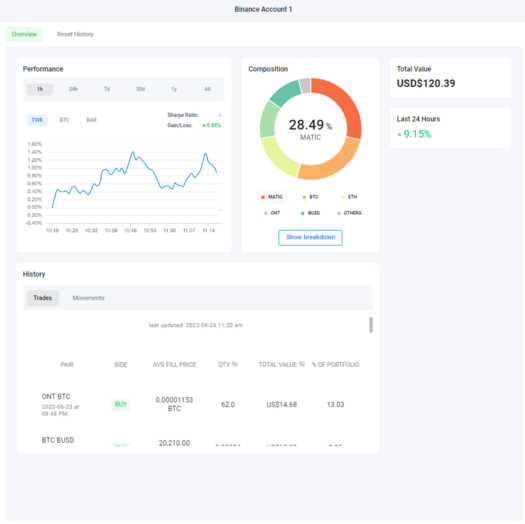Toggle MATIC legend item
Viewport: 525px width, 524px height.
272,197
